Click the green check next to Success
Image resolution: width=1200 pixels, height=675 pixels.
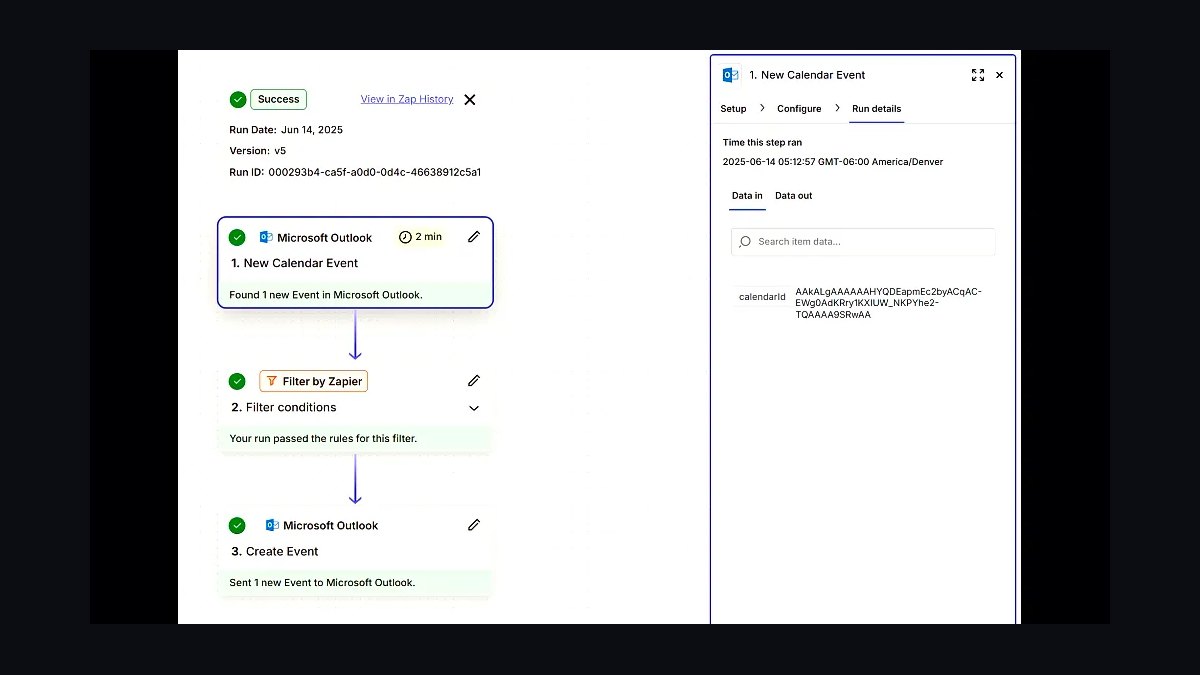point(238,99)
